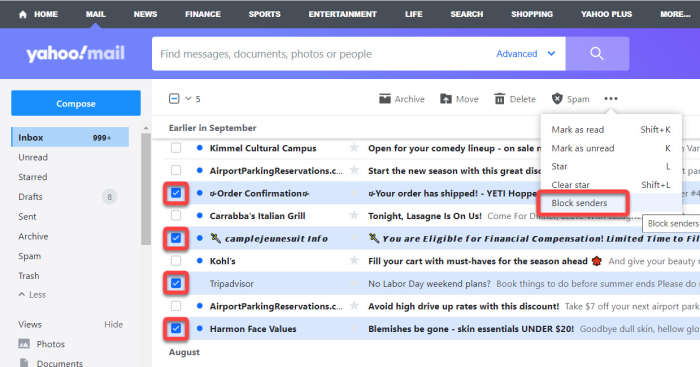Check the AirportParkingReservations new season email checkbox
Screen dimensions: 700x367
(x=176, y=170)
